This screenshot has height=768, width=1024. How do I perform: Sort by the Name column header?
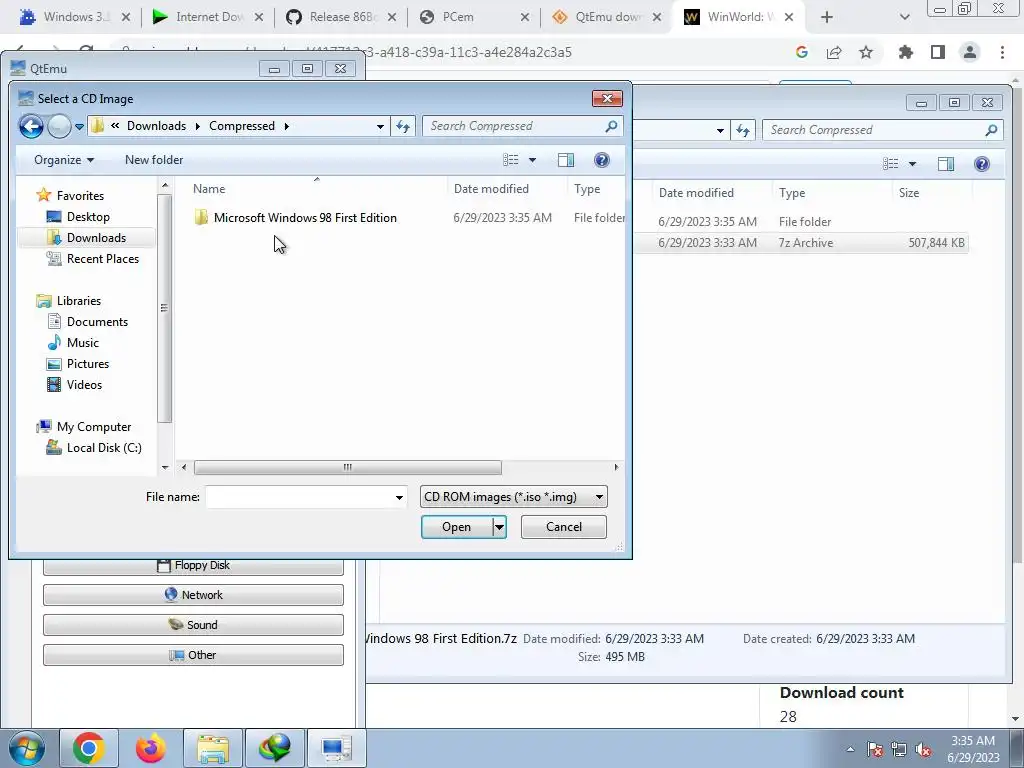(x=208, y=189)
